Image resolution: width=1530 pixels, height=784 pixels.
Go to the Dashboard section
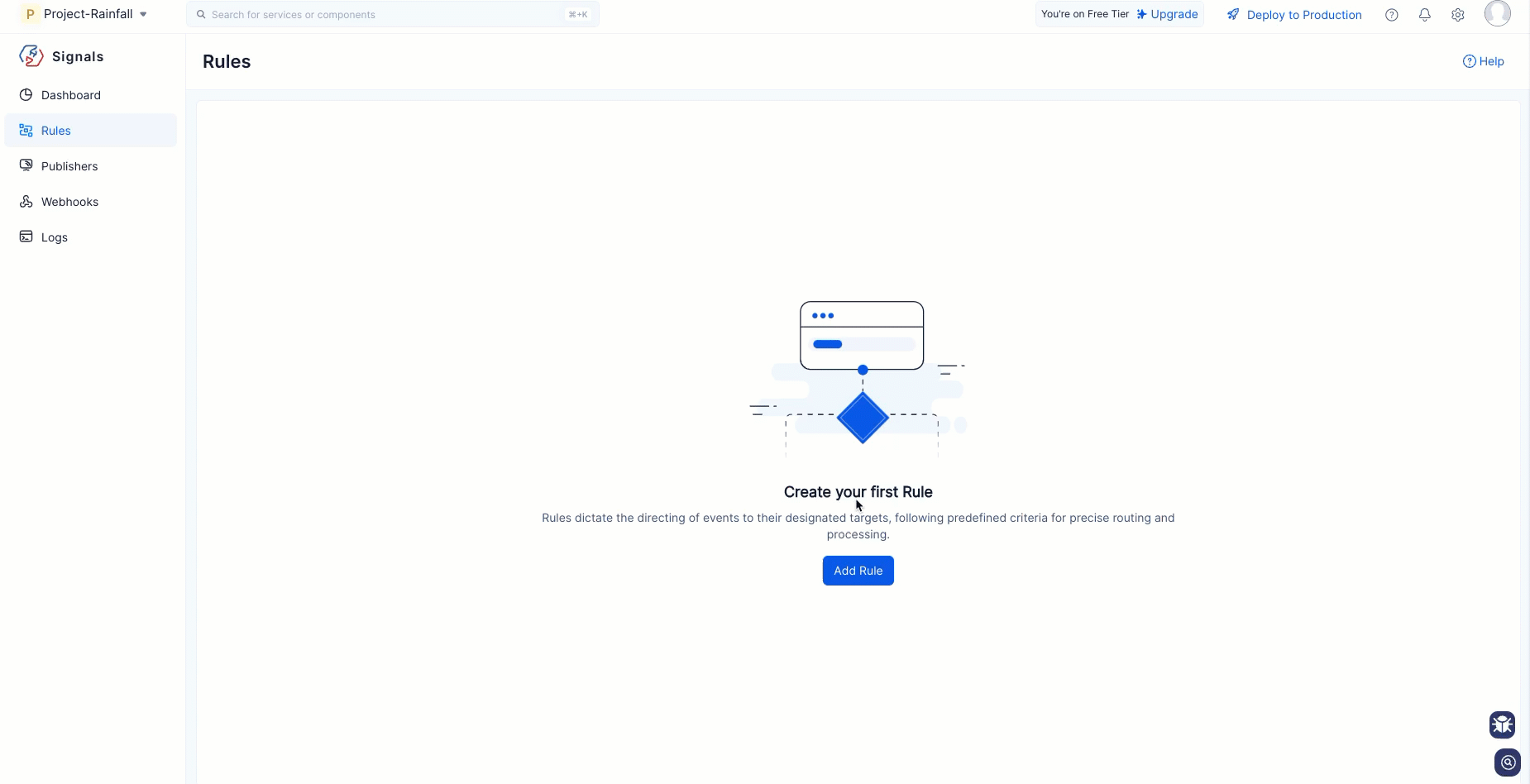pyautogui.click(x=71, y=95)
